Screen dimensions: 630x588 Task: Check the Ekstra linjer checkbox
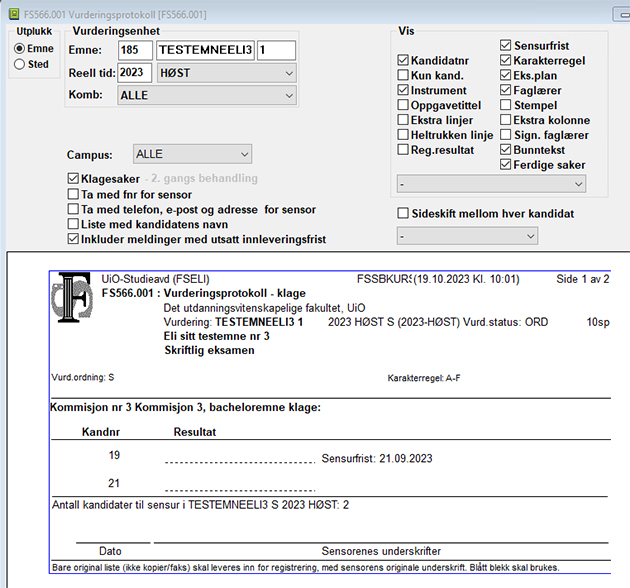tap(403, 120)
